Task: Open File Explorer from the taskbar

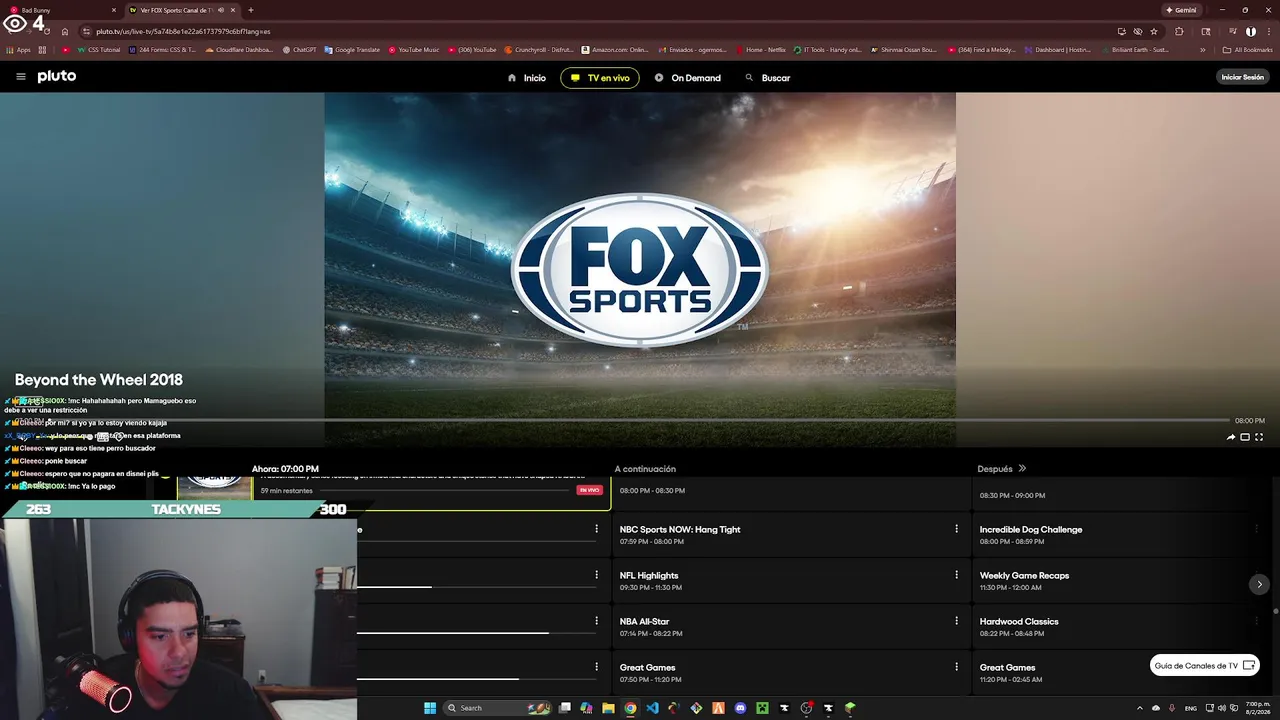Action: click(x=608, y=708)
